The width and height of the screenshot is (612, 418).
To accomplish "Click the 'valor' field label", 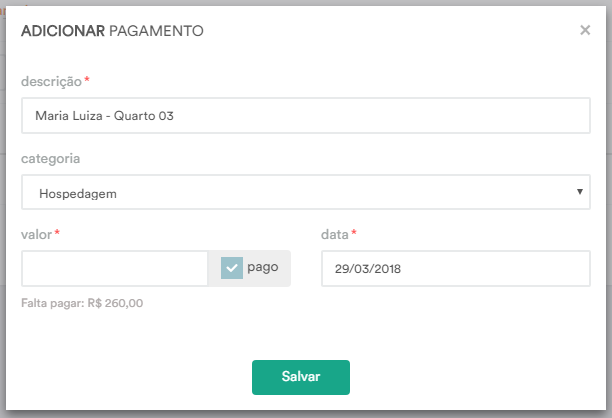I will 36,235.
